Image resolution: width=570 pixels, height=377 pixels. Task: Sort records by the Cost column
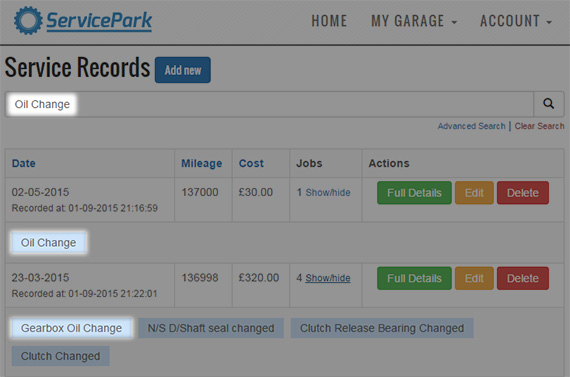click(251, 163)
